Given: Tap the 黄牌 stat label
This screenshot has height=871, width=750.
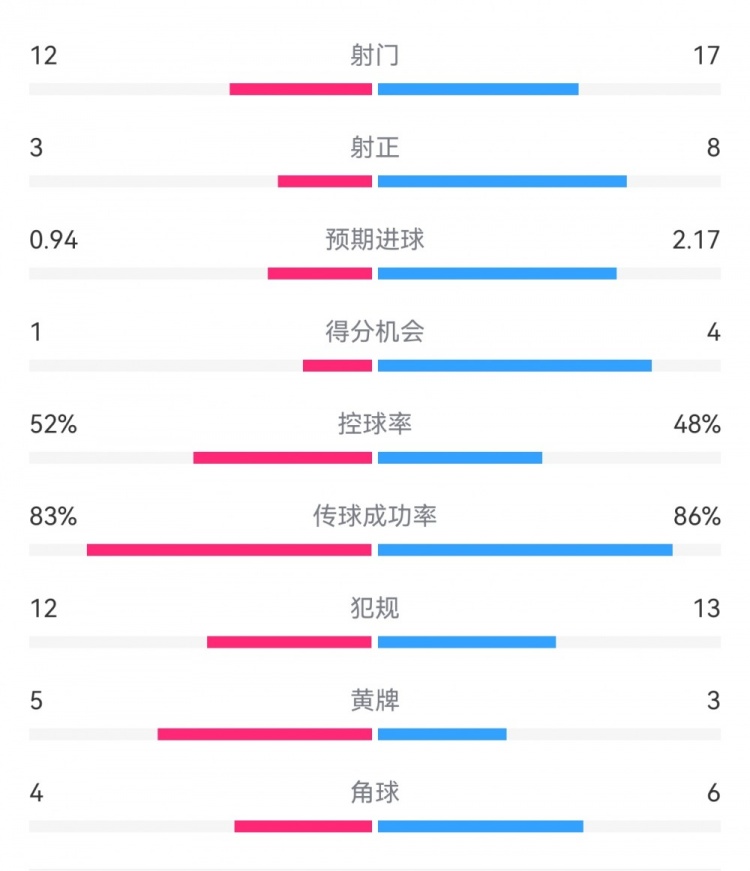Looking at the screenshot, I should point(375,700).
